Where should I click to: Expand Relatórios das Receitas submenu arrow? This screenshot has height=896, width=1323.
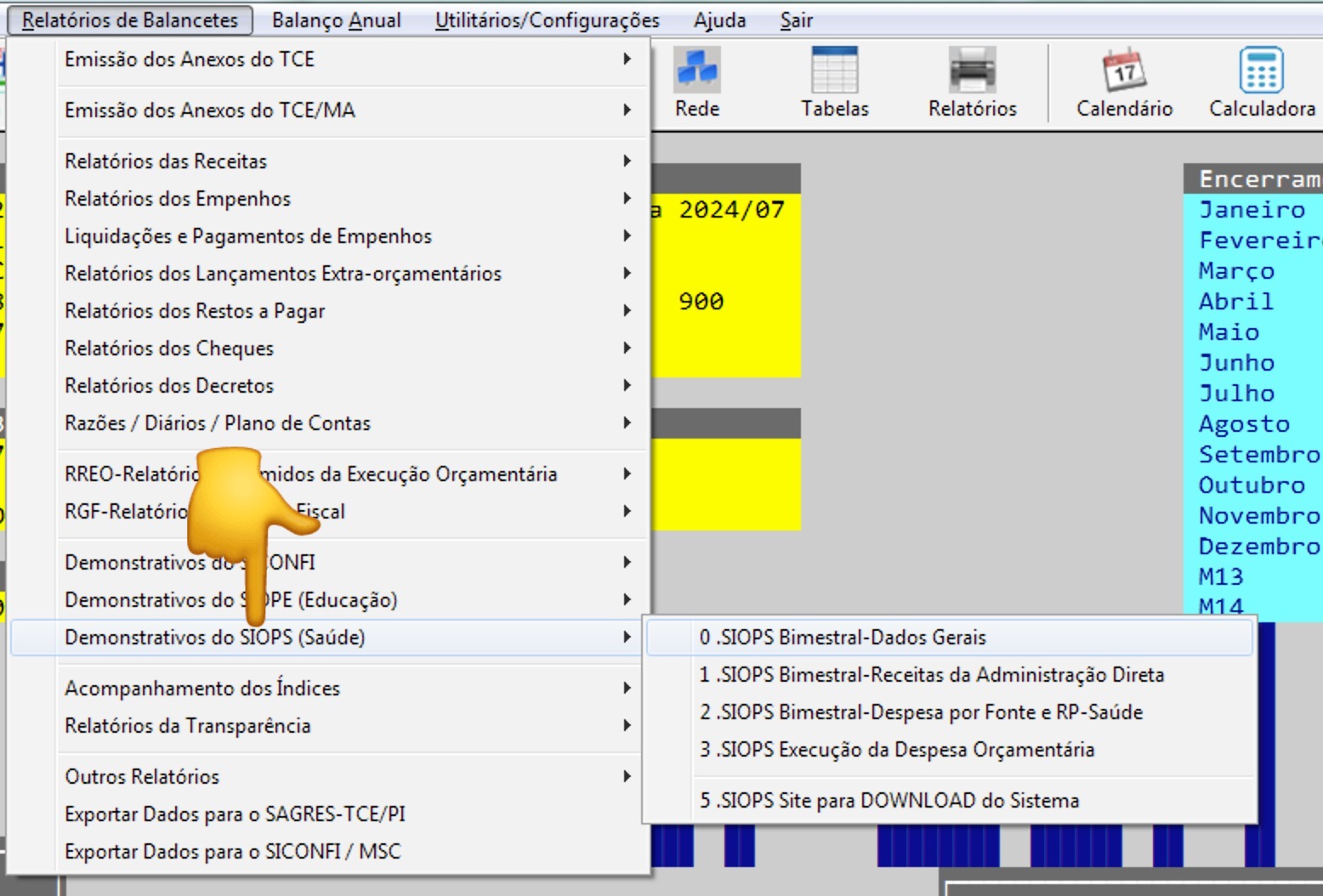tap(627, 161)
